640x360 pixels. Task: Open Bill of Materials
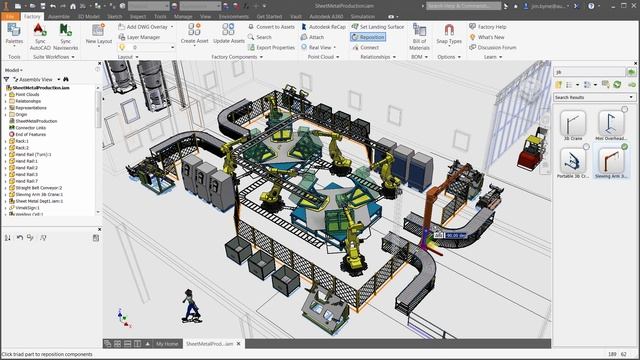pyautogui.click(x=419, y=37)
